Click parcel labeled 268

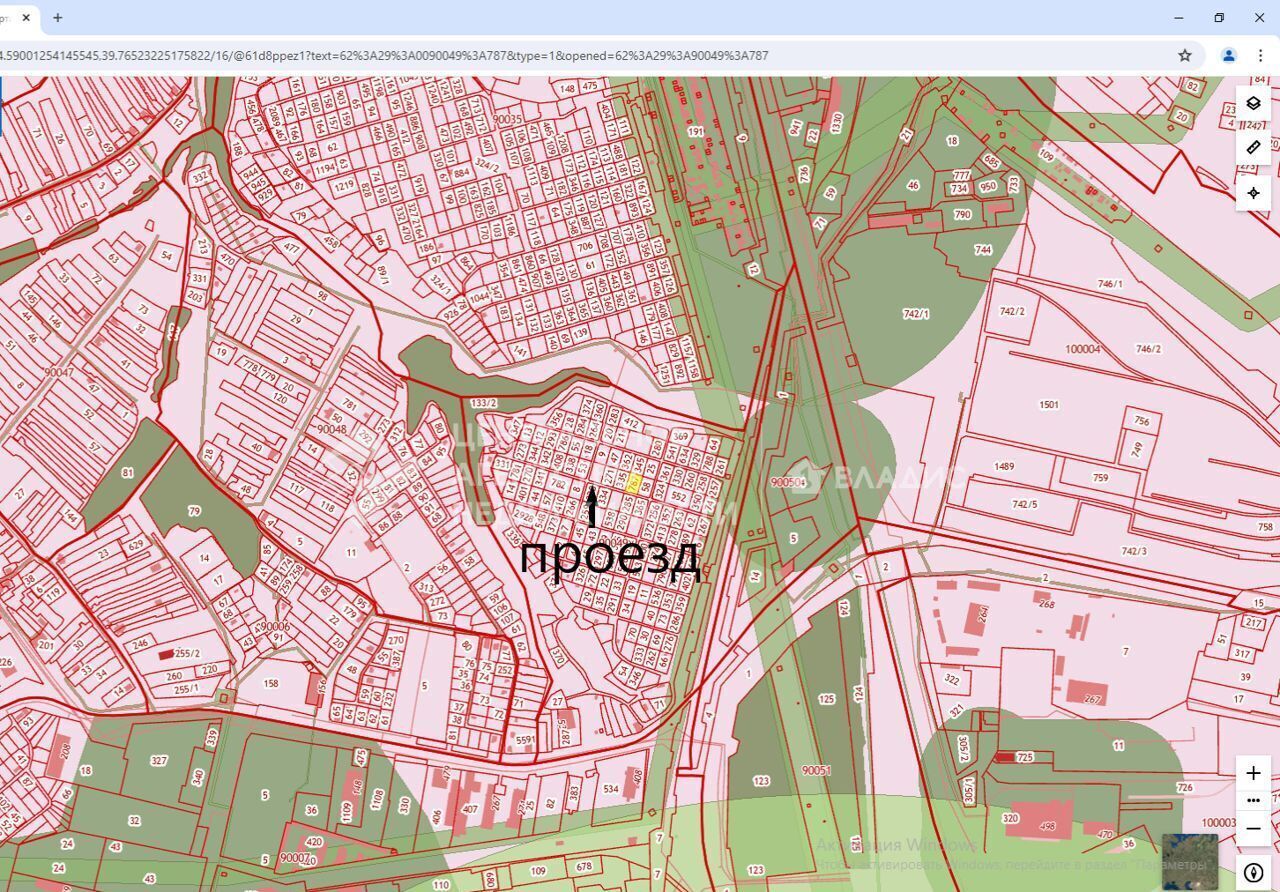point(1046,603)
